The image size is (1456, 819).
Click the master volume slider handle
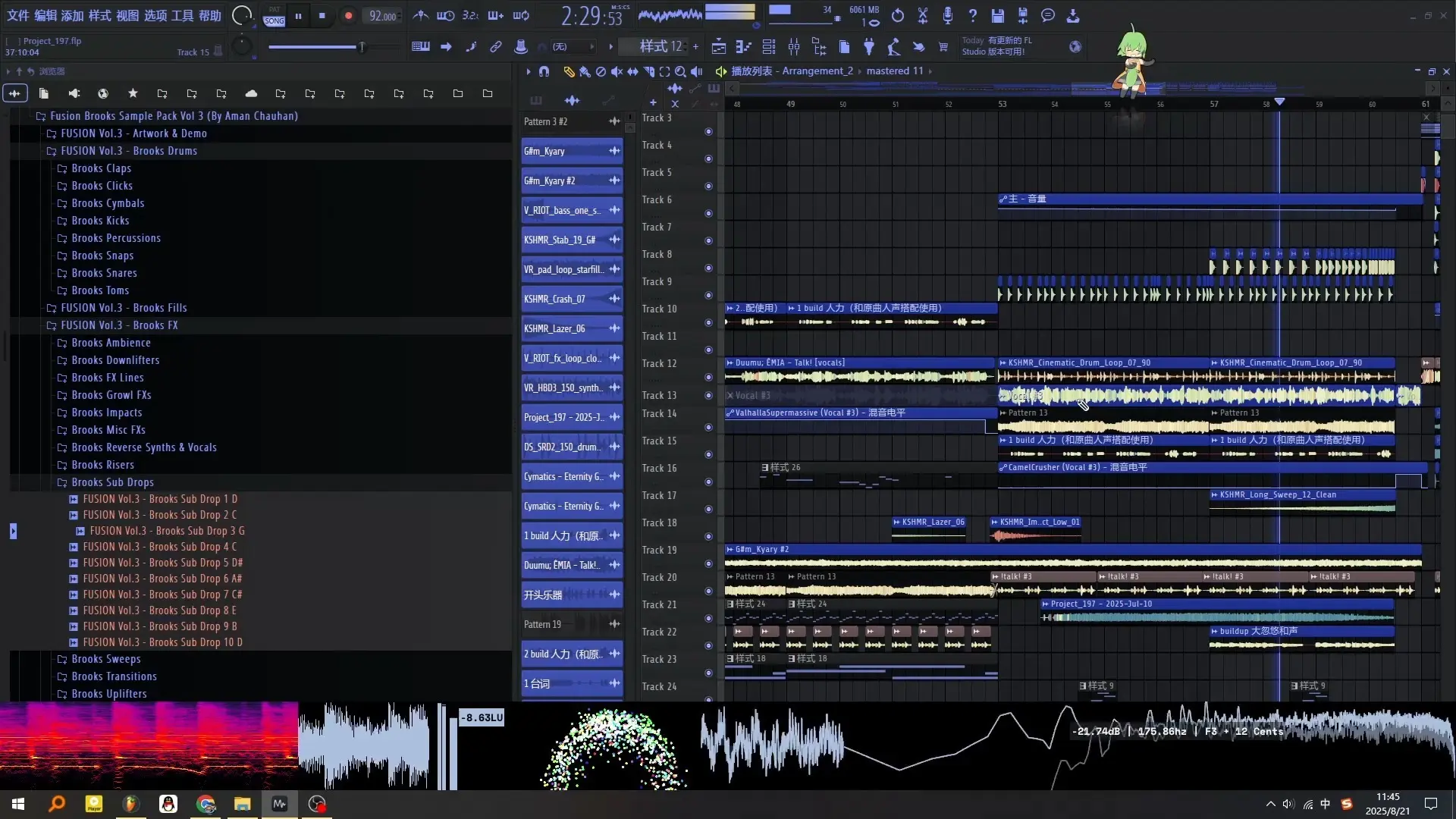[x=362, y=47]
